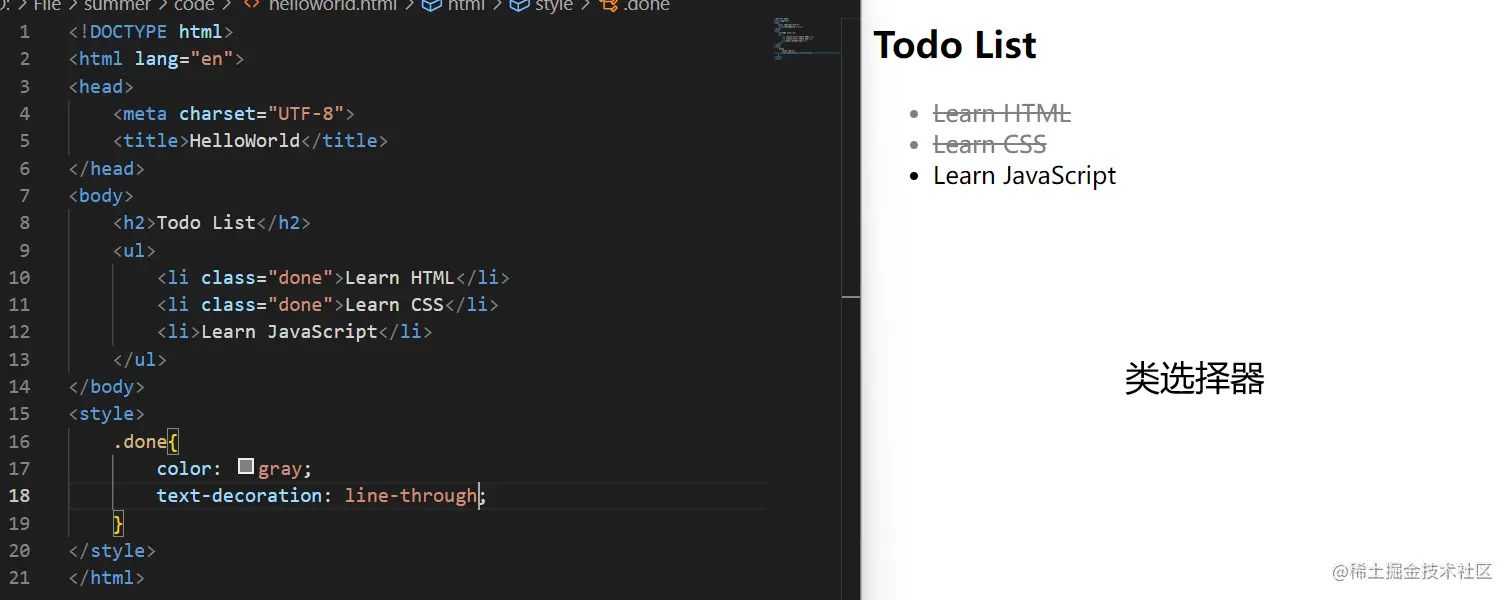Select the ".done" breadcrumb label
This screenshot has height=600, width=1511.
(x=646, y=5)
